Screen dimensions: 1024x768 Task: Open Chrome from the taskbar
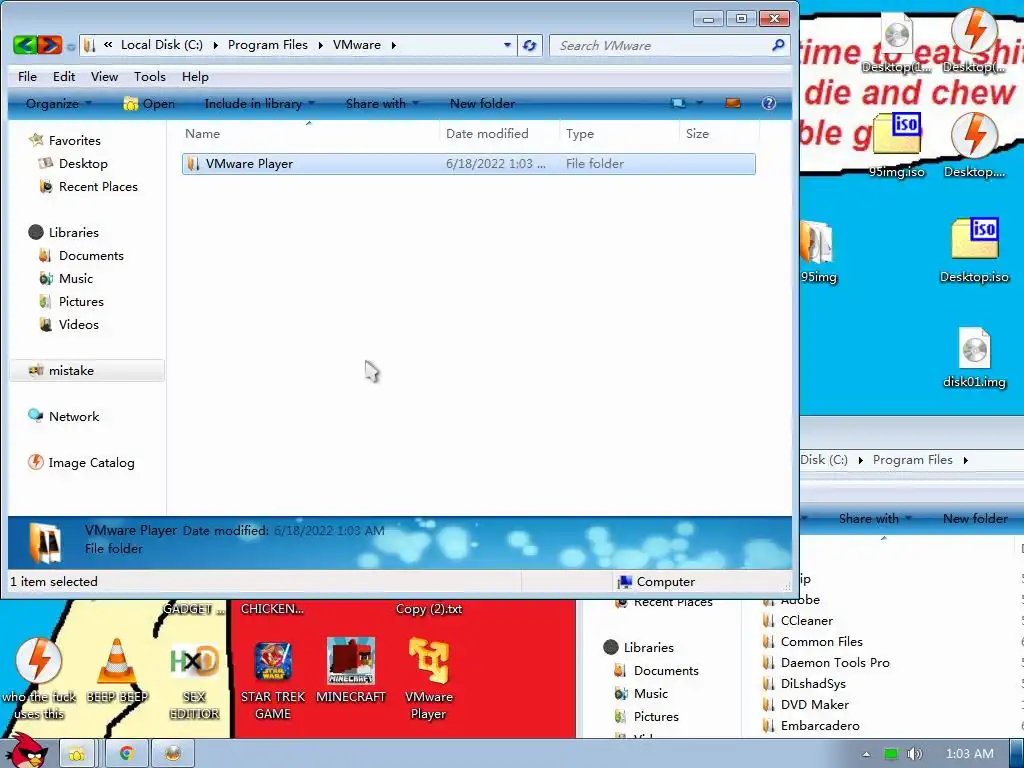pyautogui.click(x=127, y=754)
